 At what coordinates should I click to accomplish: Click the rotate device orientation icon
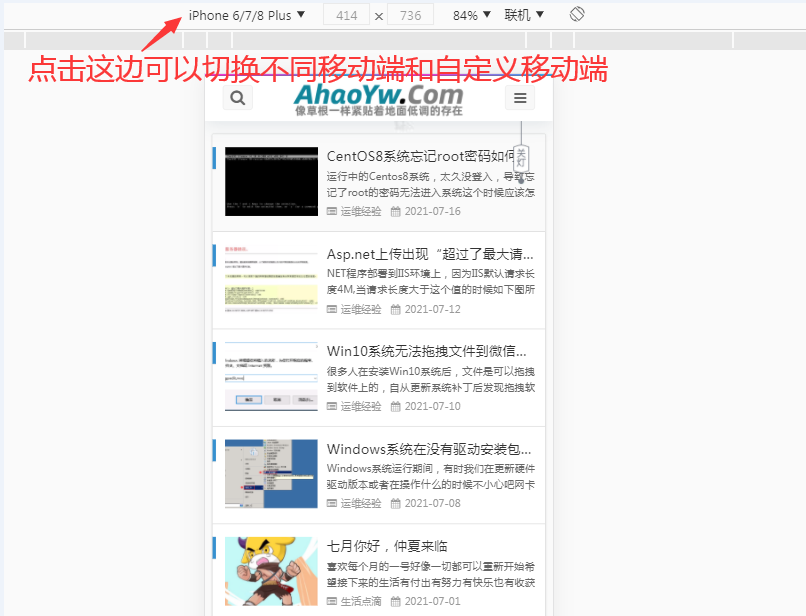(577, 15)
